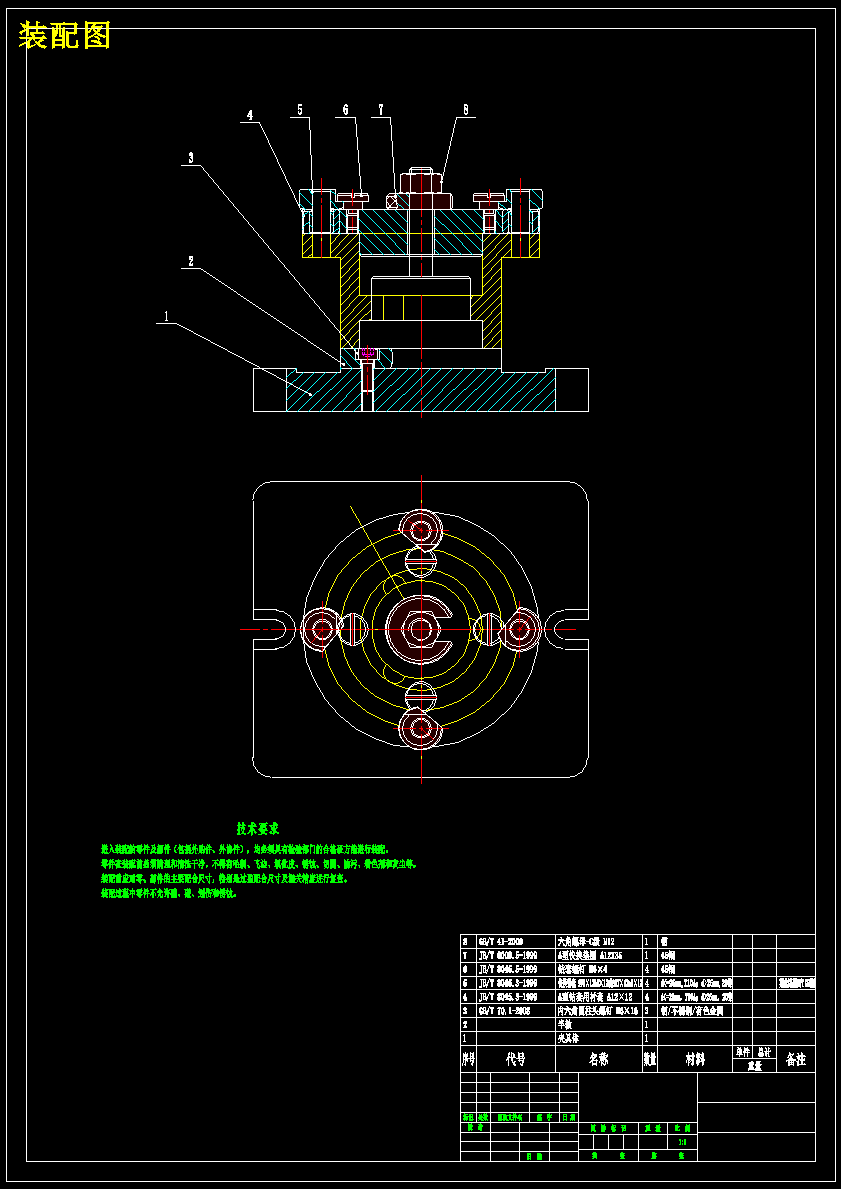Click callout number 4 above the section view
The image size is (841, 1189).
pyautogui.click(x=249, y=115)
